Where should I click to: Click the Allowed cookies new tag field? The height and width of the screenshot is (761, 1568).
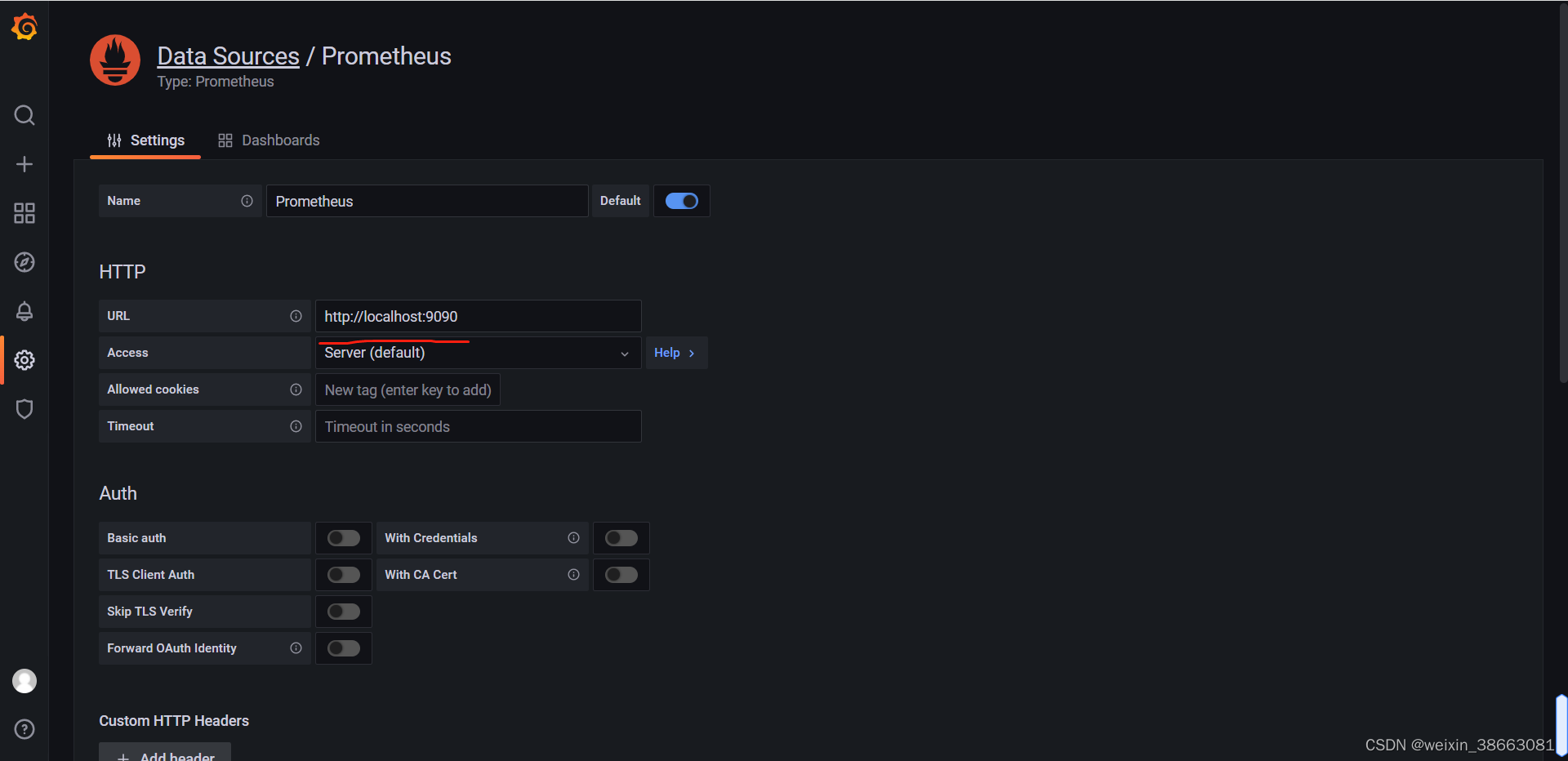[408, 389]
